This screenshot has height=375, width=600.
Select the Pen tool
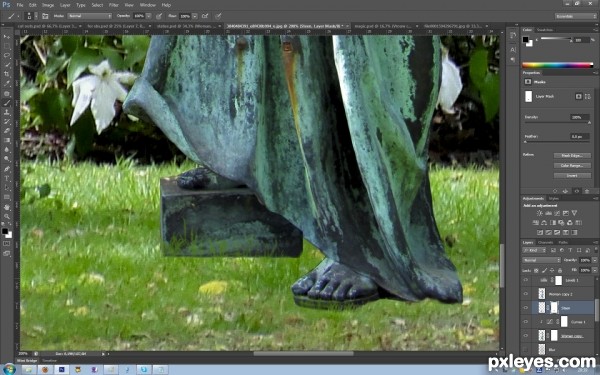pyautogui.click(x=7, y=169)
